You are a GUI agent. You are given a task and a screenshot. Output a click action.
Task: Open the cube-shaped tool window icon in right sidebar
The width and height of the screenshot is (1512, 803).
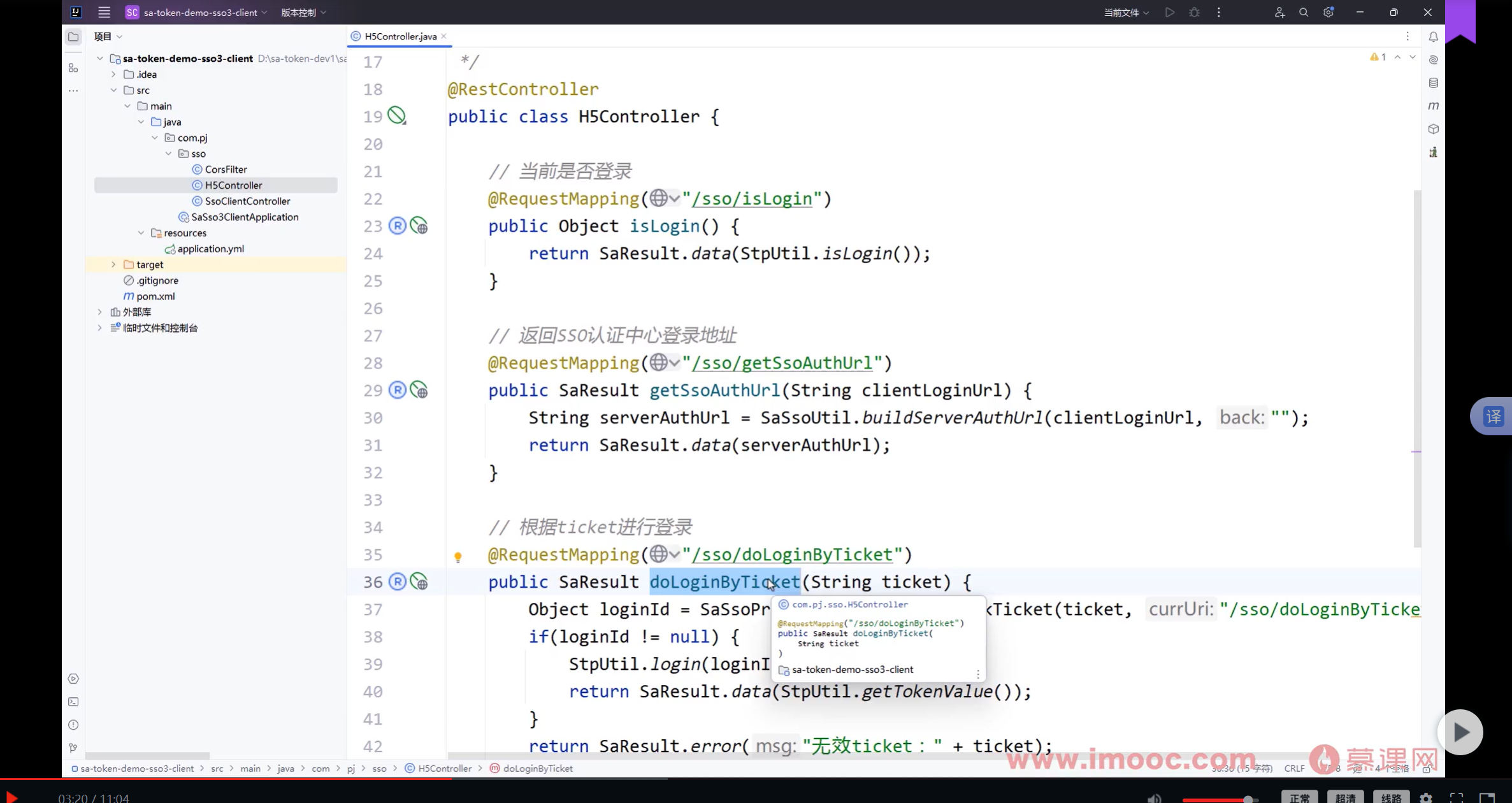pyautogui.click(x=1433, y=129)
